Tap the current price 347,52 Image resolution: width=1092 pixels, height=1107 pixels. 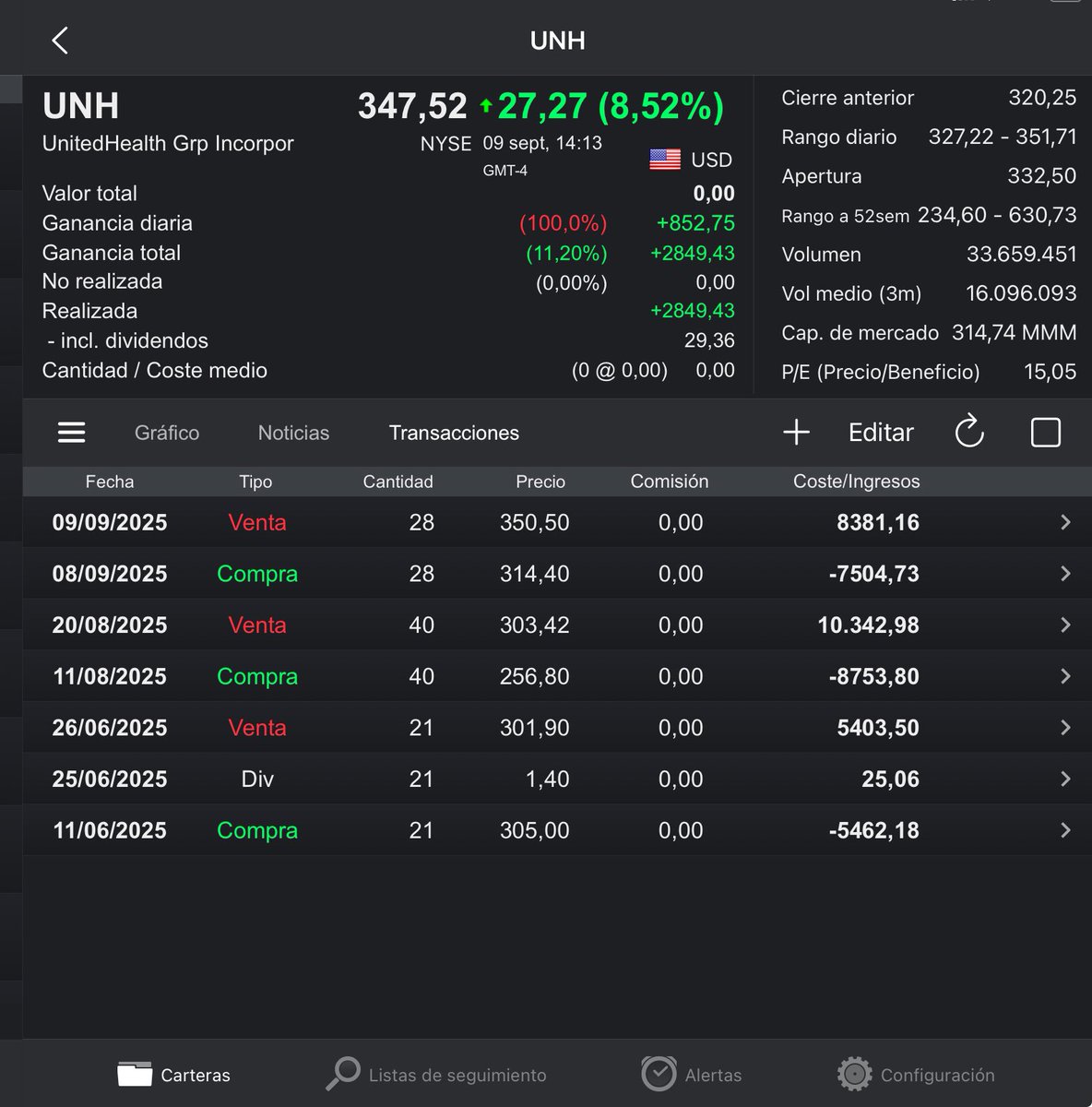click(x=412, y=106)
